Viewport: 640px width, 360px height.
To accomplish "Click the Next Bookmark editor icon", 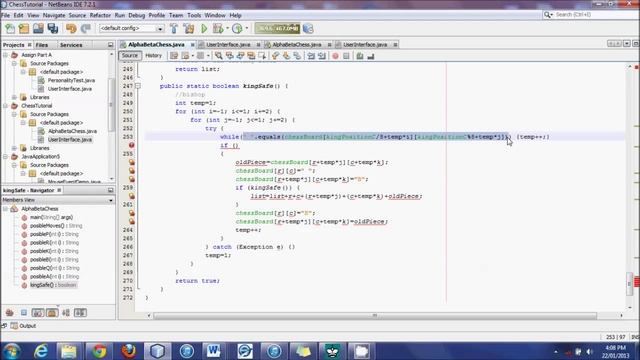I will (287, 56).
